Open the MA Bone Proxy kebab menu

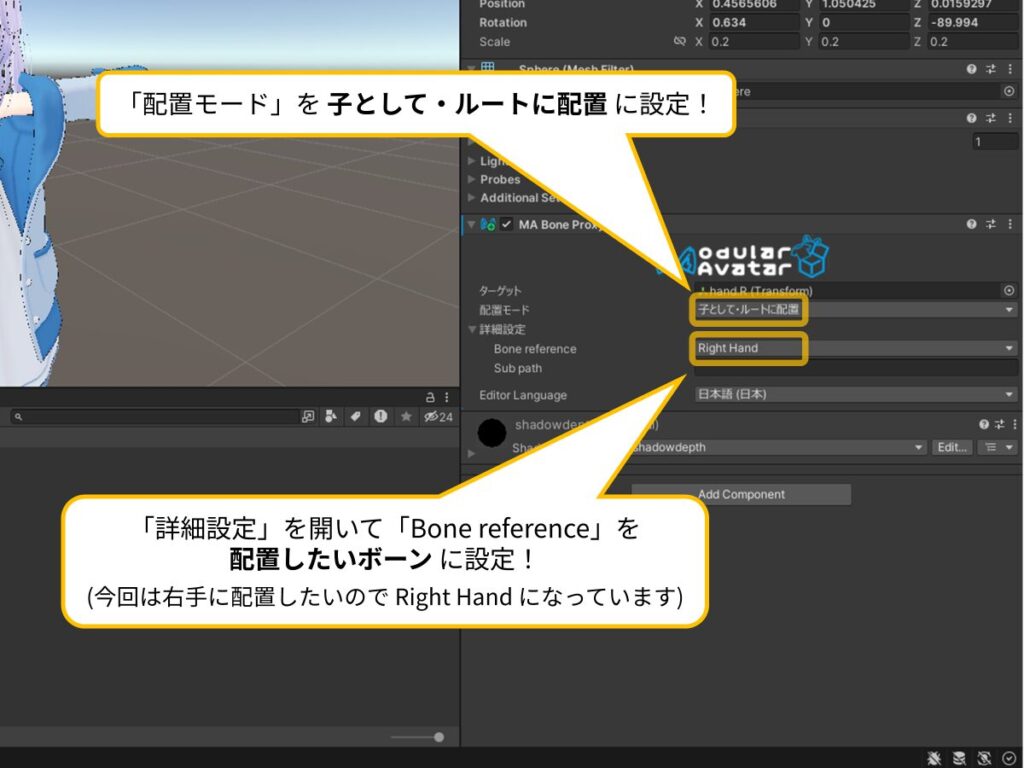coord(1009,225)
